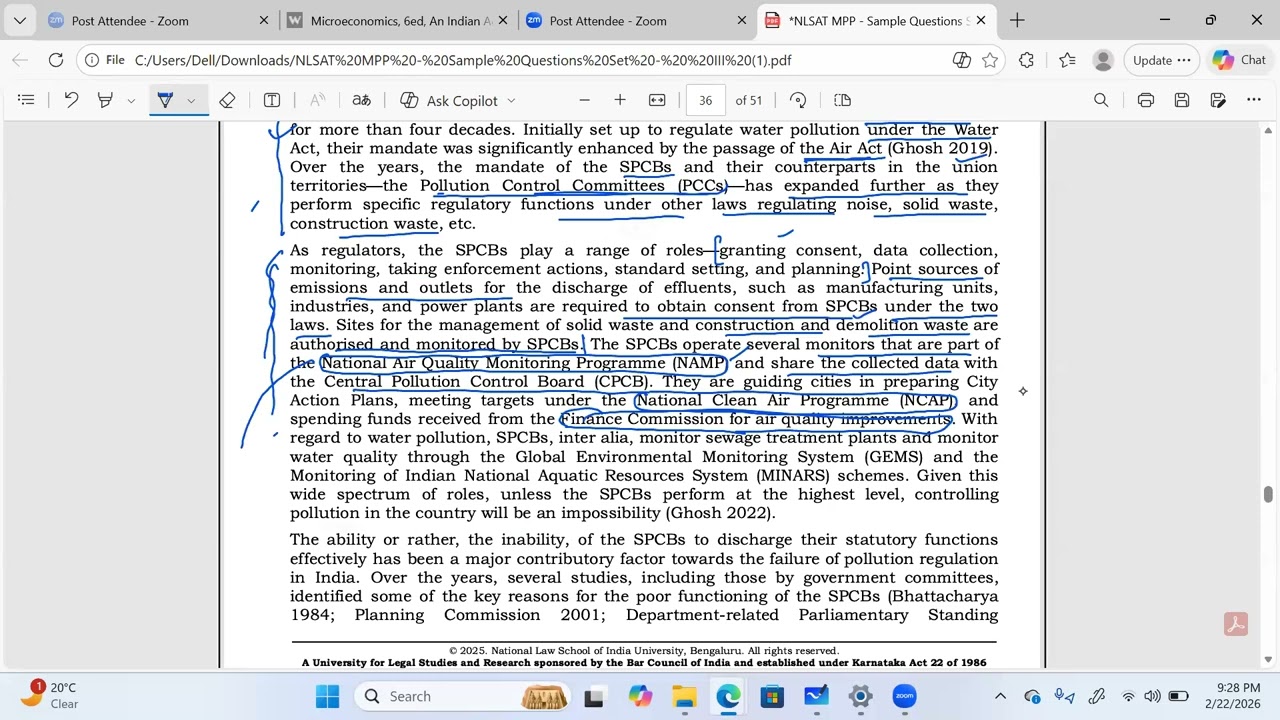
Task: Open the table of contents panel
Action: tap(26, 100)
